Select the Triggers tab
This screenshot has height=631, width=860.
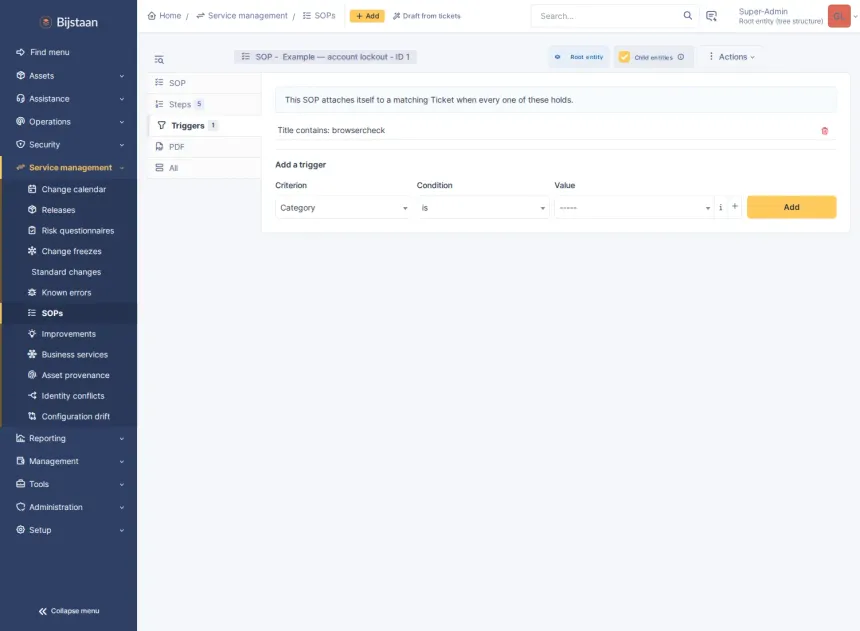(204, 126)
